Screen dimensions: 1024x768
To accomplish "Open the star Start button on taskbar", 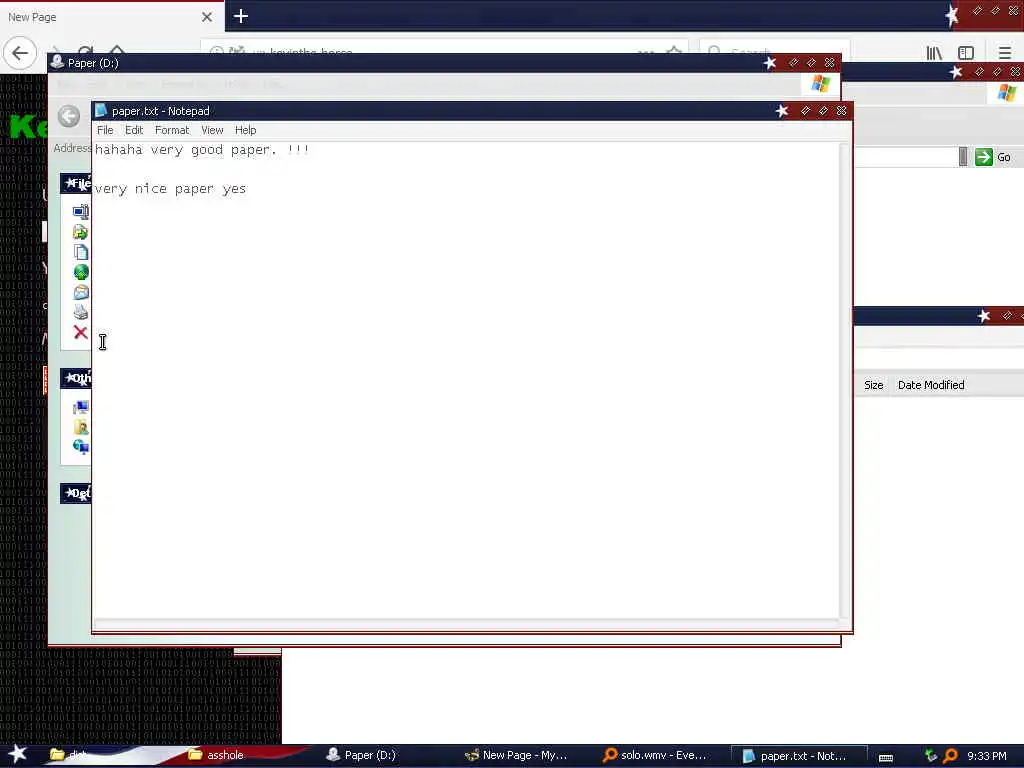I will [18, 754].
